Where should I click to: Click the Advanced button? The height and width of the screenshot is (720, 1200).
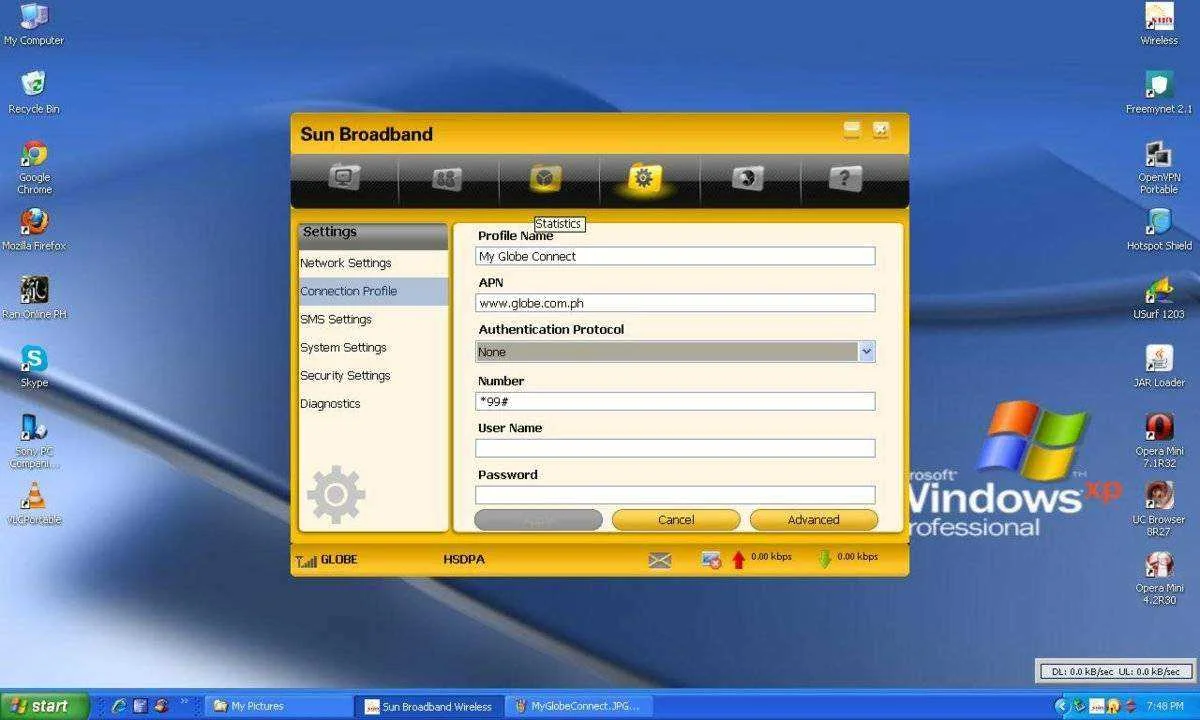coord(814,520)
